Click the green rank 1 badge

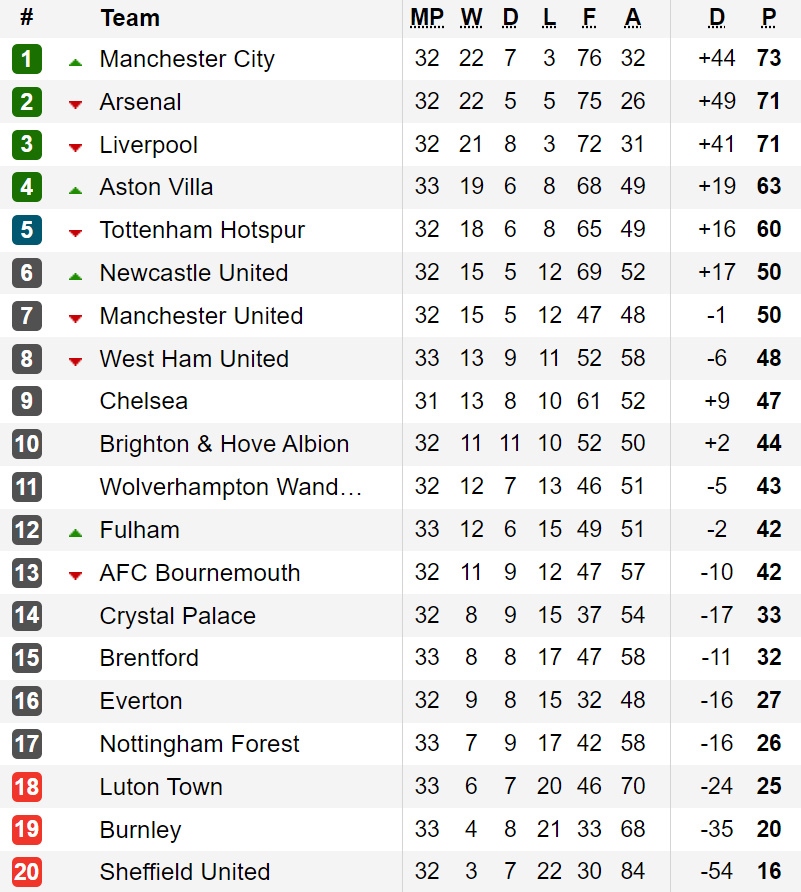[27, 59]
